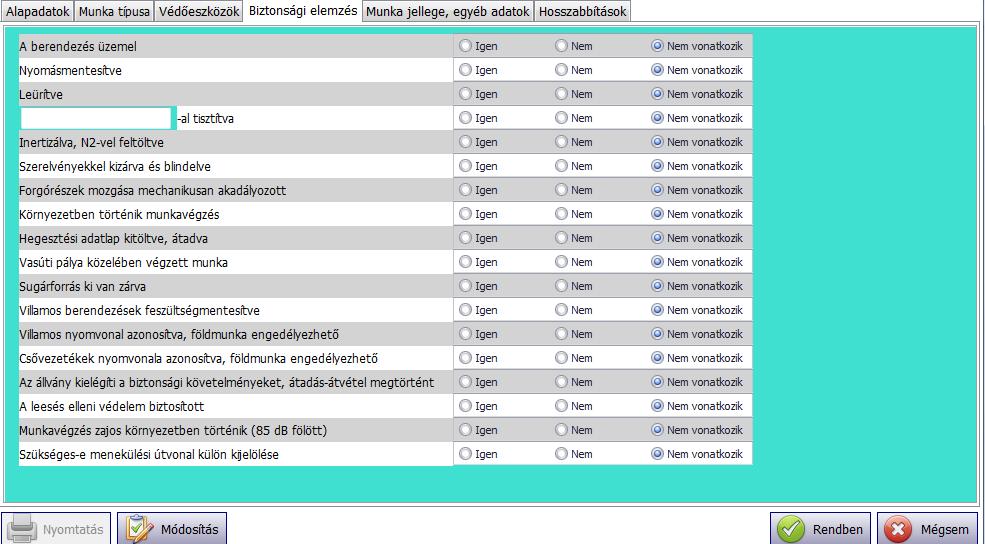Set 'Szerelvényekkel kizárva és blindelve' to Nem
Viewport: 985px width, 544px height.
(574, 166)
